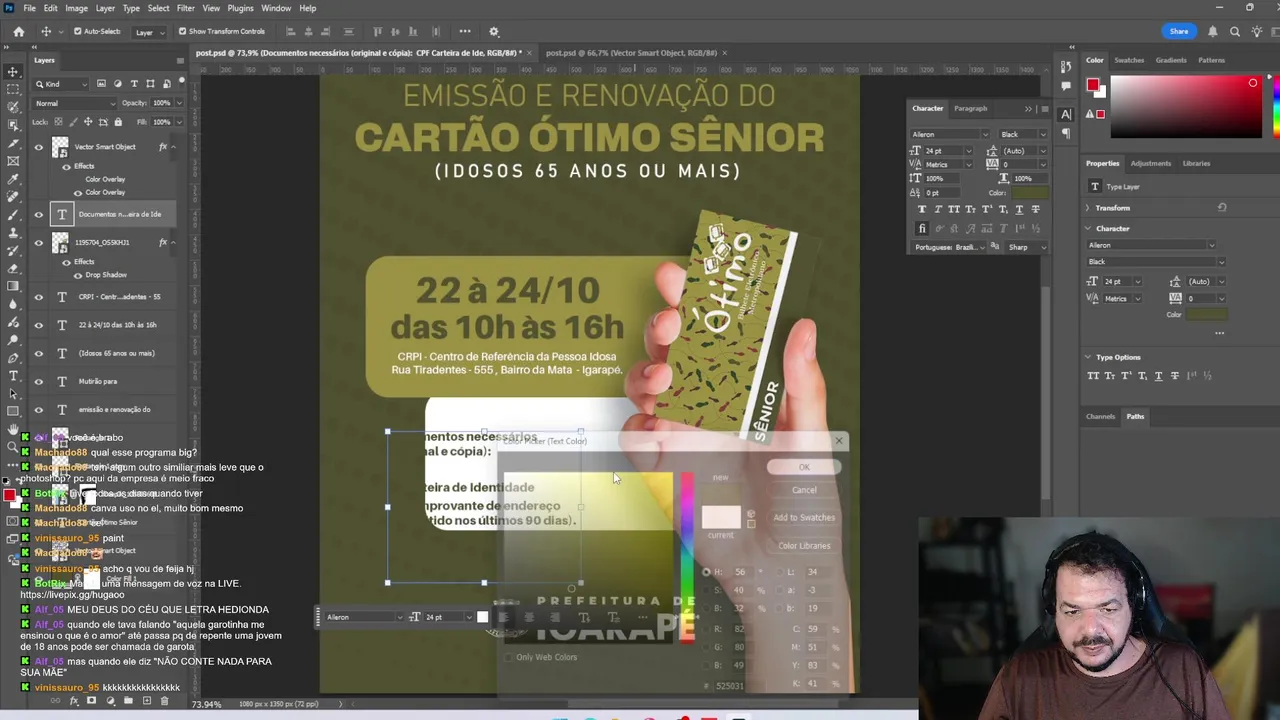Select the Eyedropper tool
This screenshot has width=1280, height=720.
coord(13,179)
